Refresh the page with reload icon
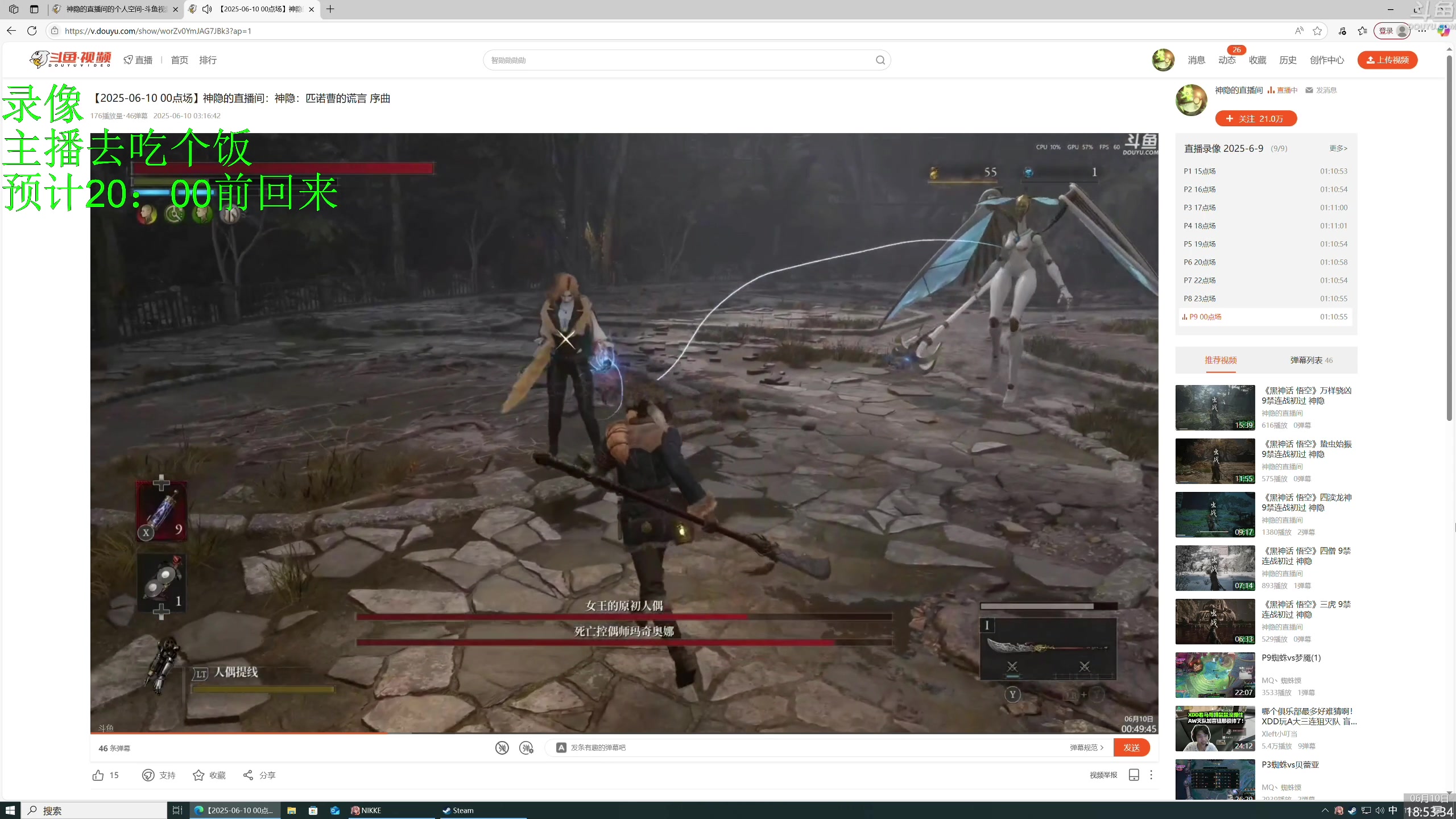 tap(32, 31)
